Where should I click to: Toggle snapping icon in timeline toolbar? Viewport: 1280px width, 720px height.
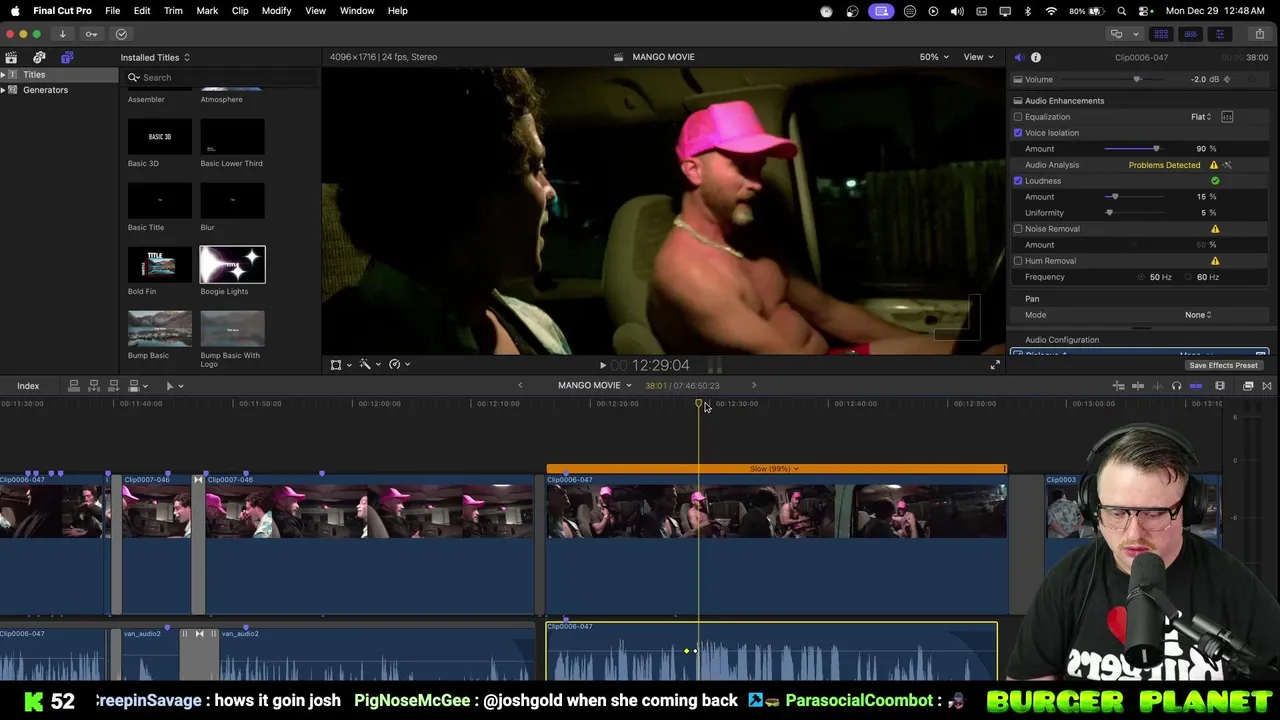(1196, 386)
